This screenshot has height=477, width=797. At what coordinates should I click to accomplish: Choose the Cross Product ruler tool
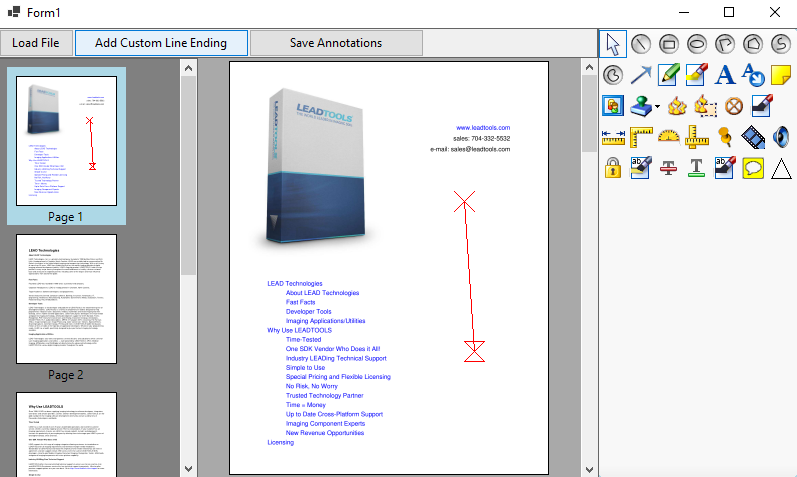pyautogui.click(x=697, y=137)
